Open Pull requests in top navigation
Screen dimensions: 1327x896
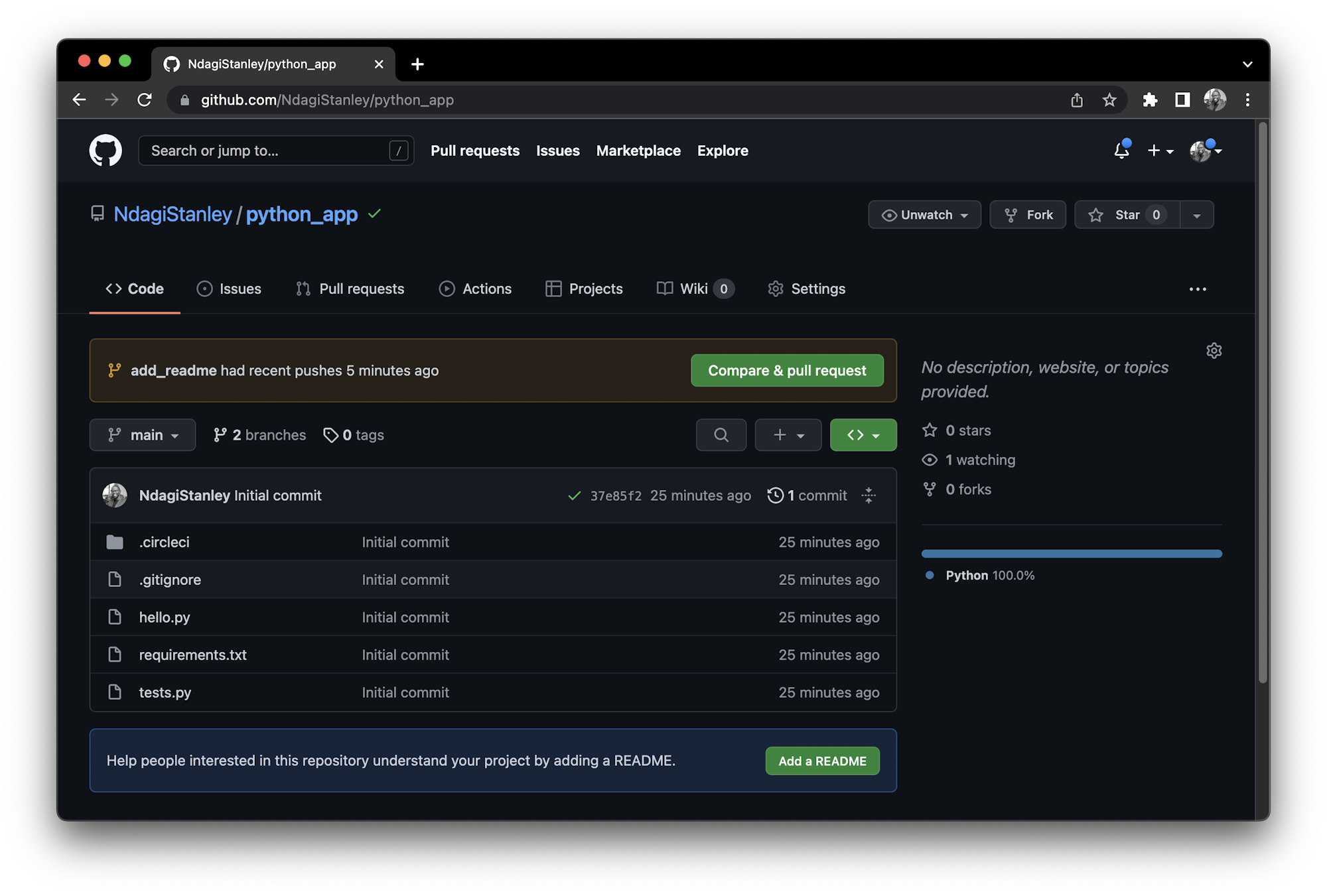pos(475,151)
